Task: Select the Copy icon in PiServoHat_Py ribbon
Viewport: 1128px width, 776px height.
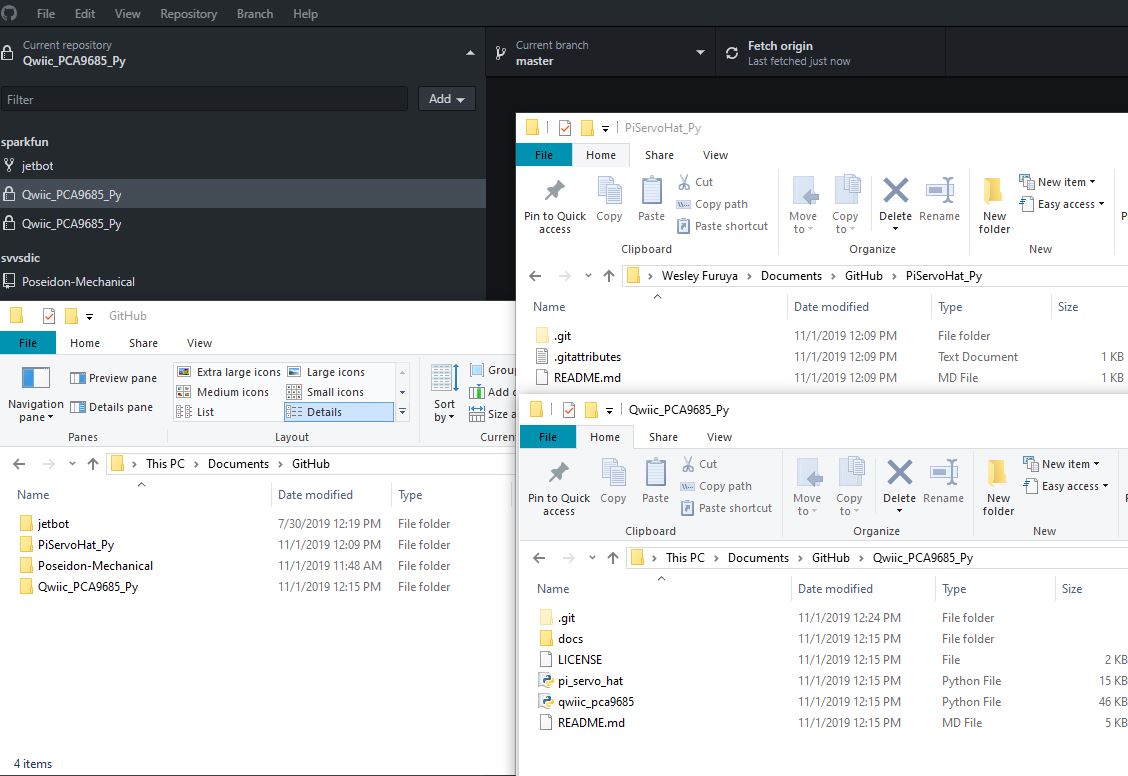Action: click(609, 198)
